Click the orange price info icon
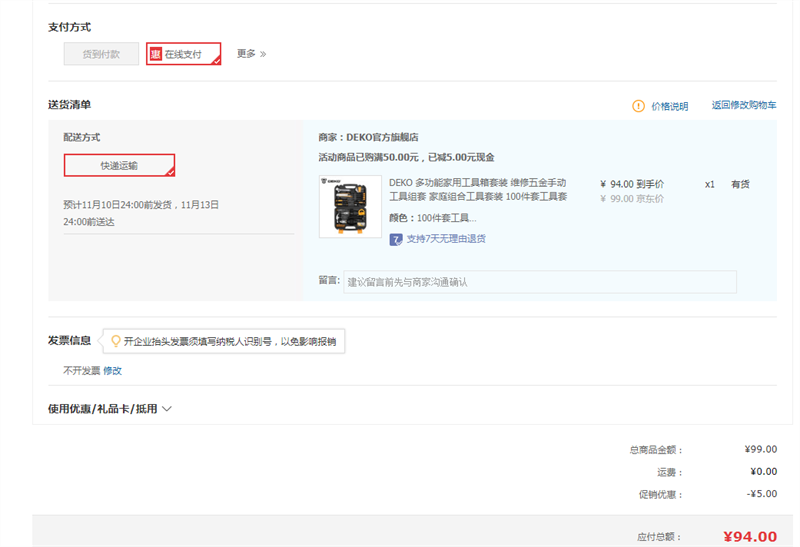800x547 pixels. pyautogui.click(x=638, y=106)
